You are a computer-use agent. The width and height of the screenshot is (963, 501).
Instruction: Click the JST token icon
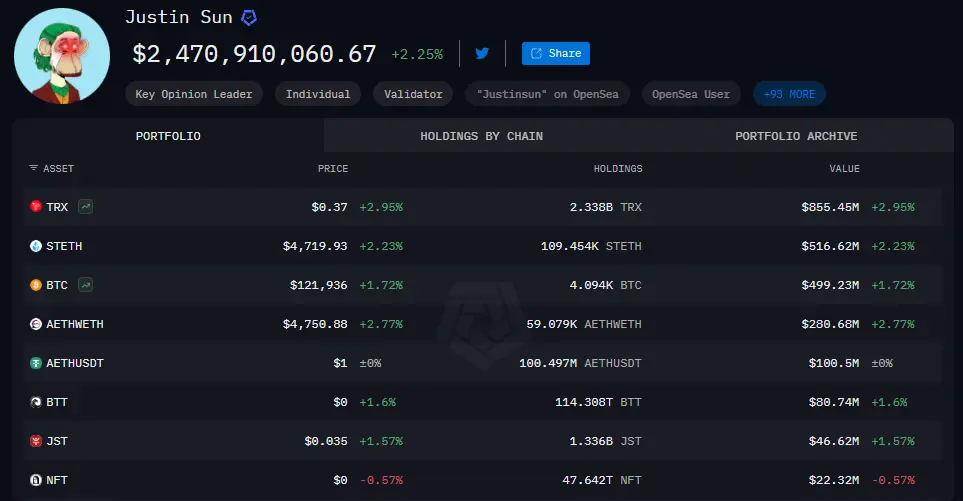click(x=36, y=441)
